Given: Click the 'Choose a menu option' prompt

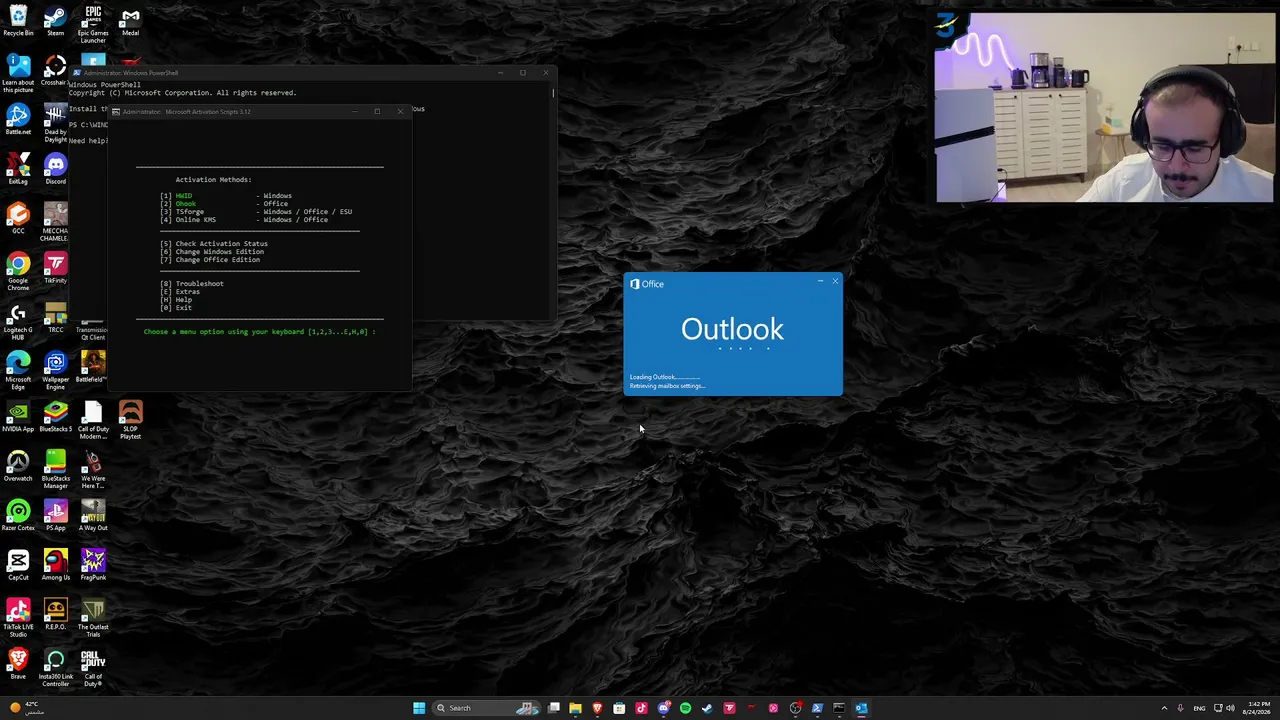Looking at the screenshot, I should 259,332.
